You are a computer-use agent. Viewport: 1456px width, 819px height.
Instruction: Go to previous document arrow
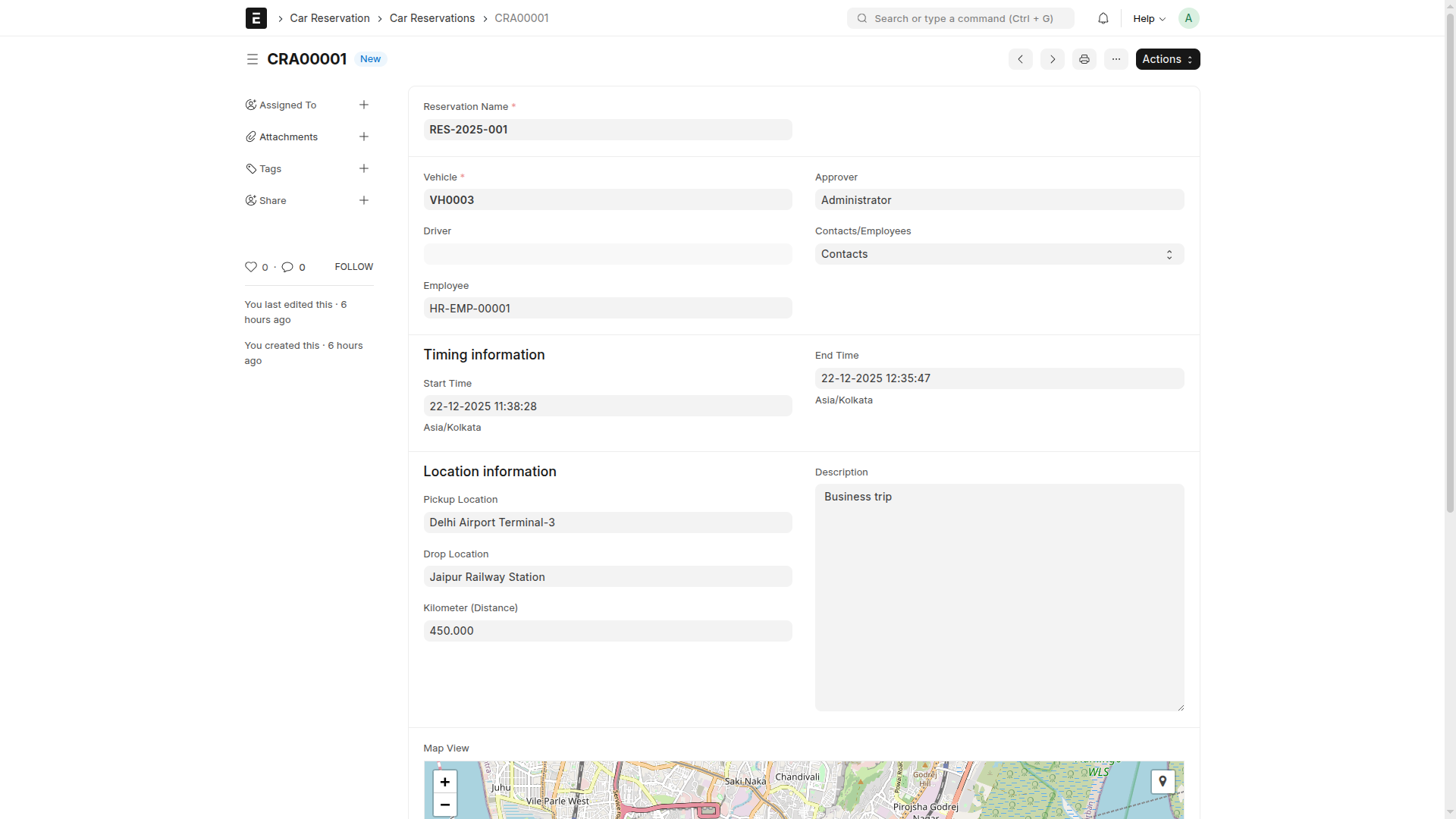[1021, 59]
